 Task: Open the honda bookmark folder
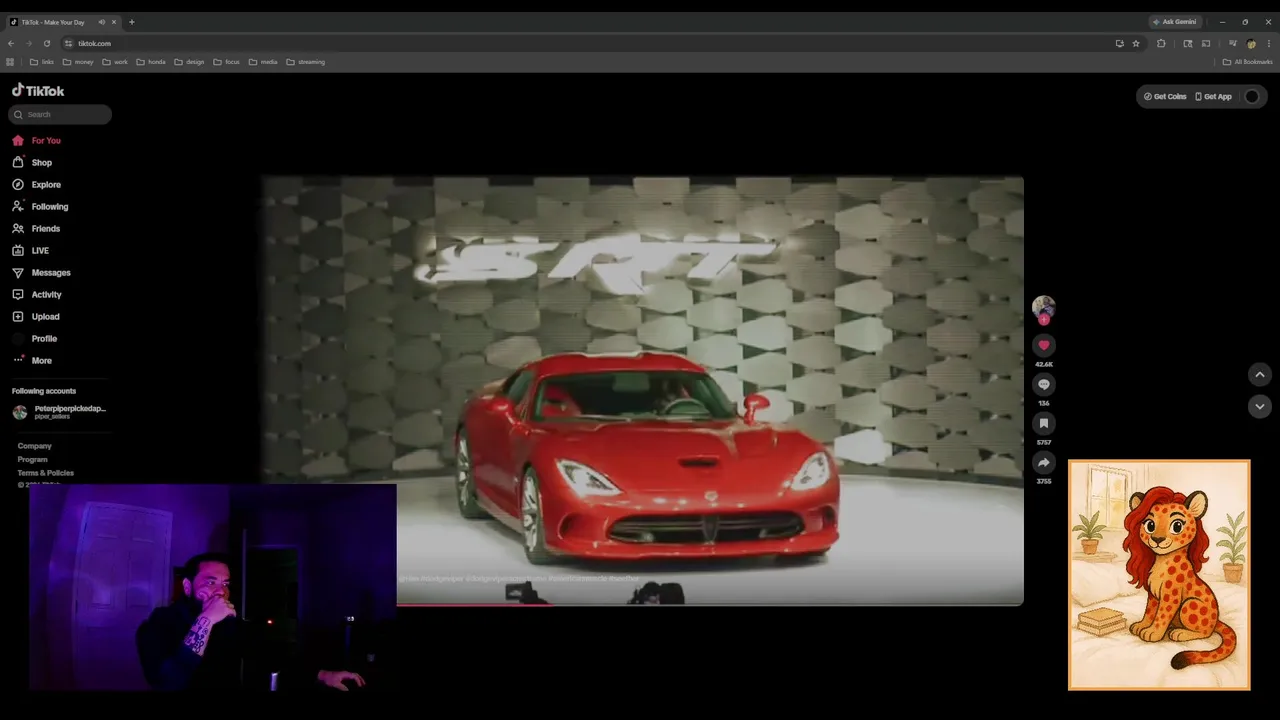pos(151,62)
